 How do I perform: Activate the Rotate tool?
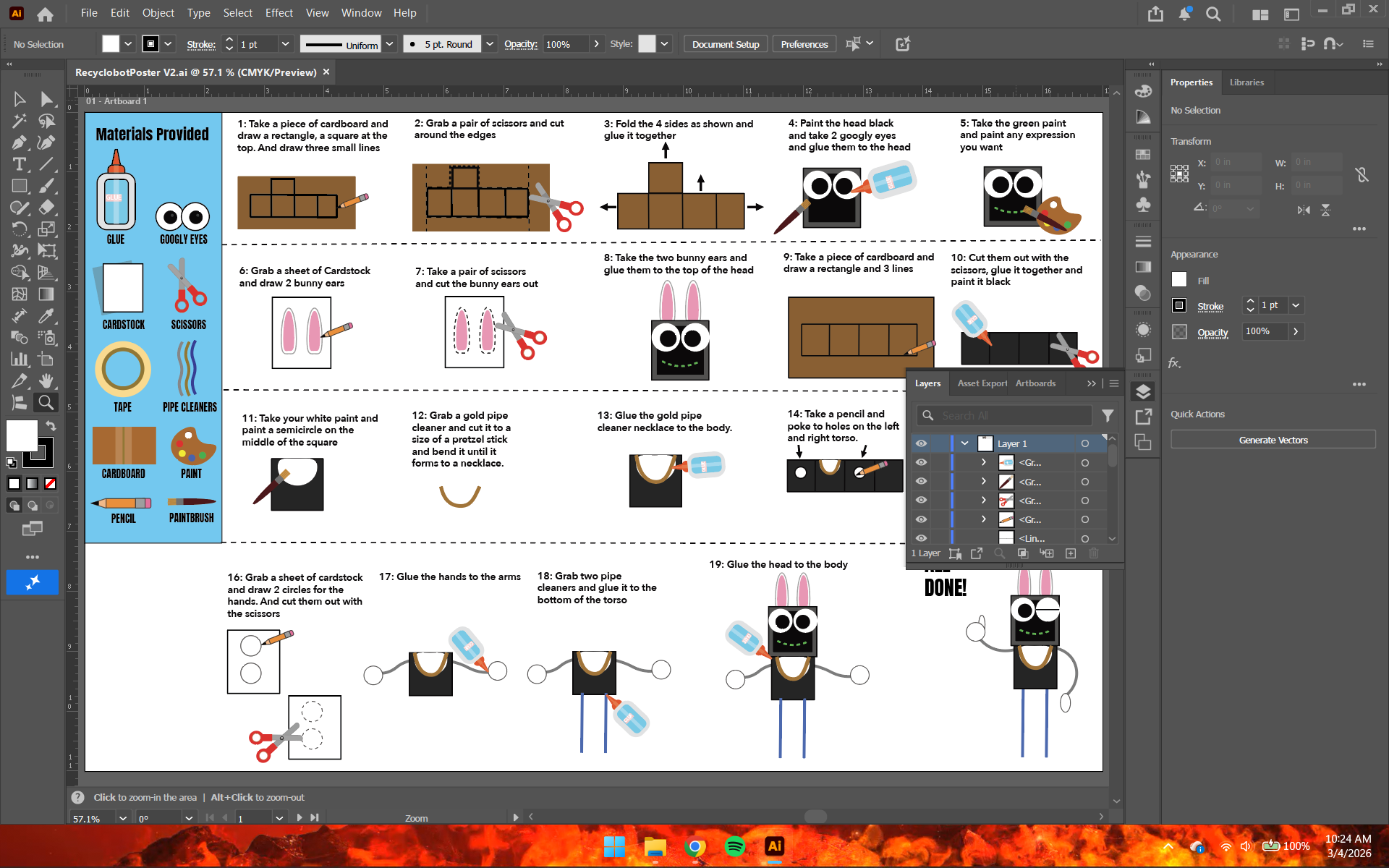click(20, 229)
